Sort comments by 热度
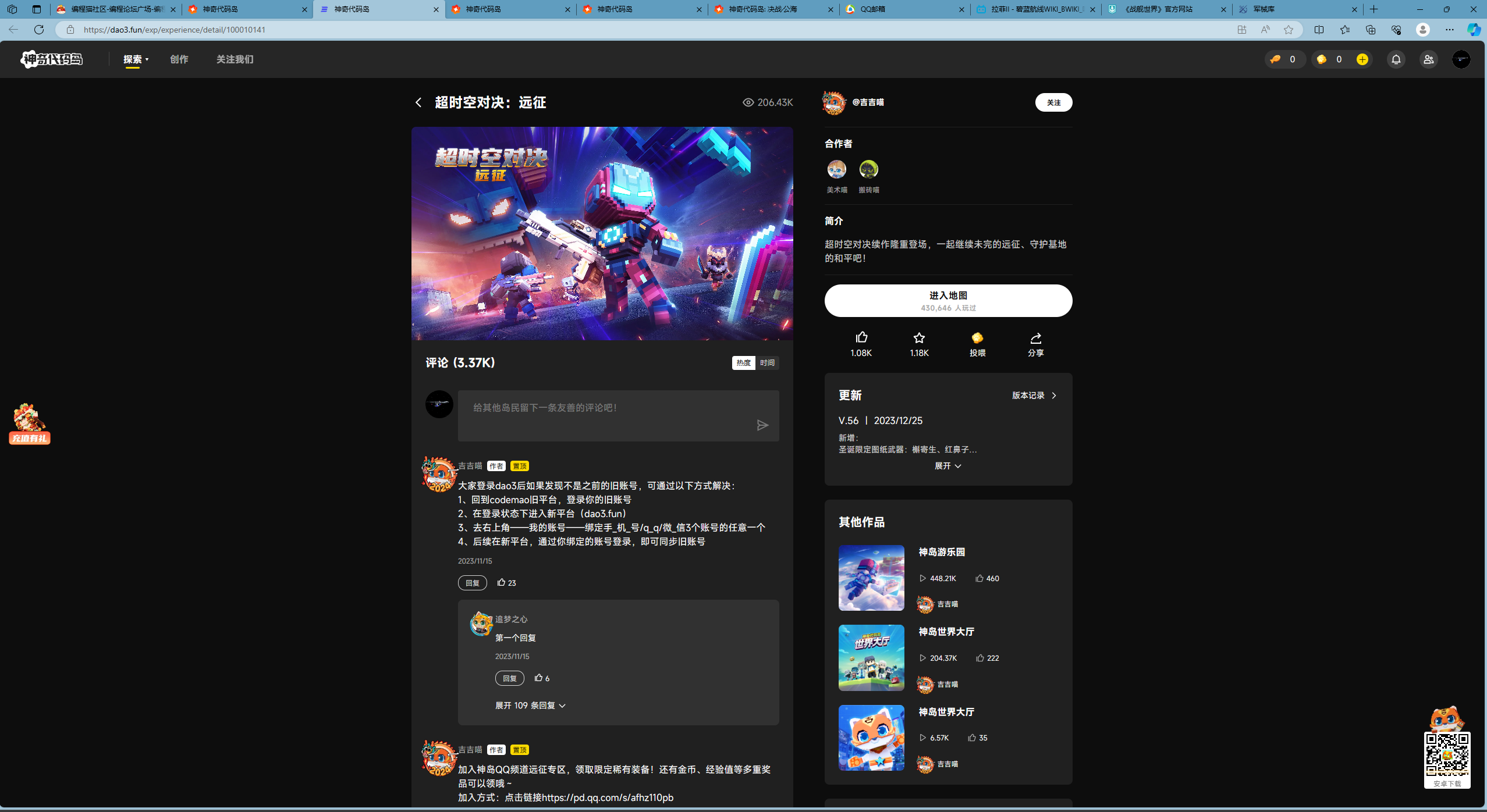Viewport: 1487px width, 812px height. [743, 363]
